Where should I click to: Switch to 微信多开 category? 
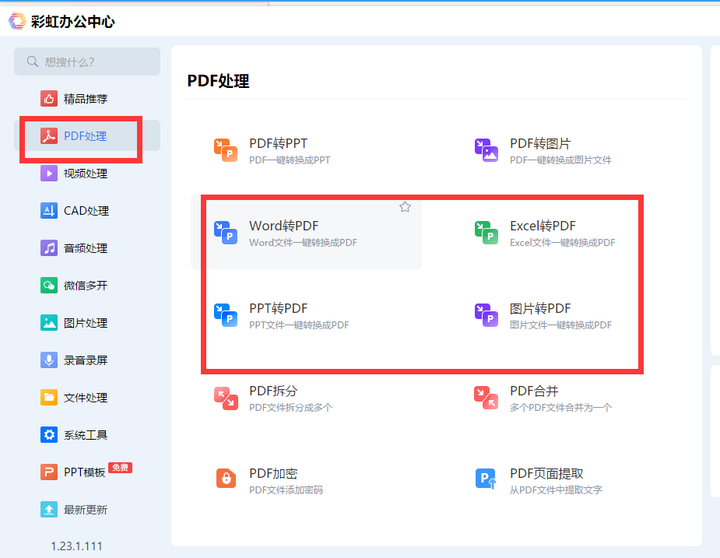[x=85, y=285]
